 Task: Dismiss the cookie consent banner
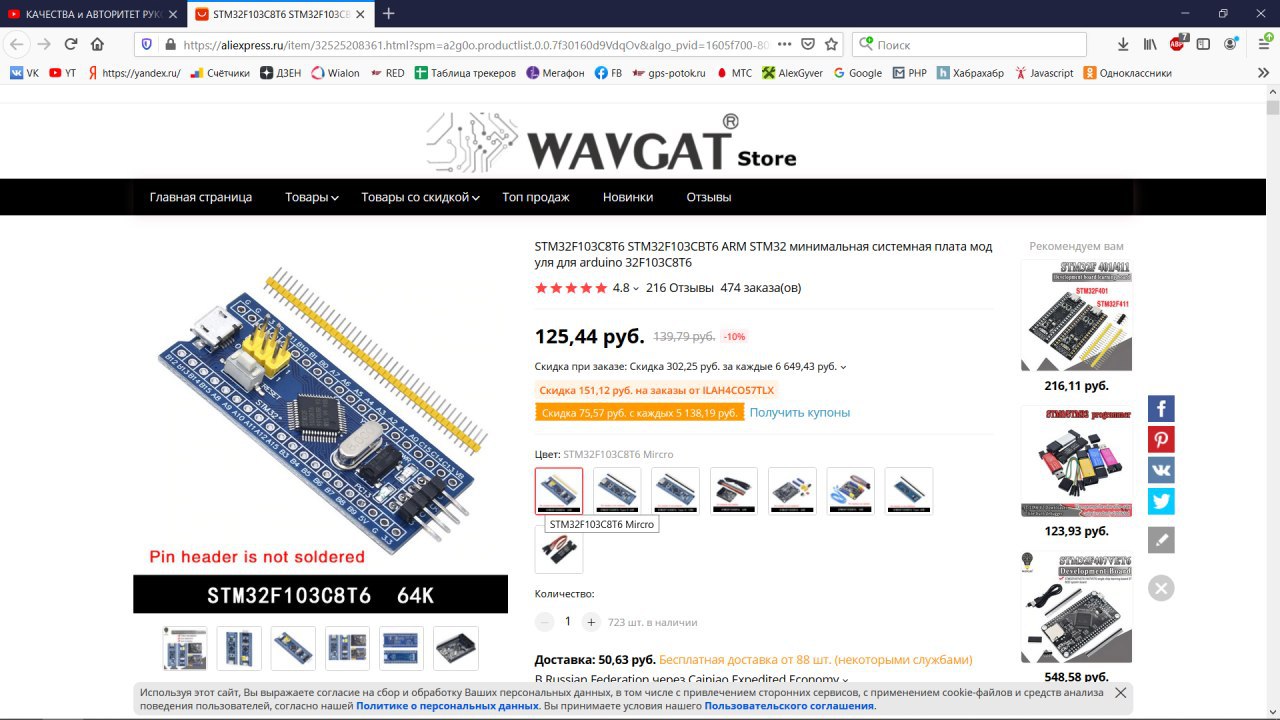1121,692
